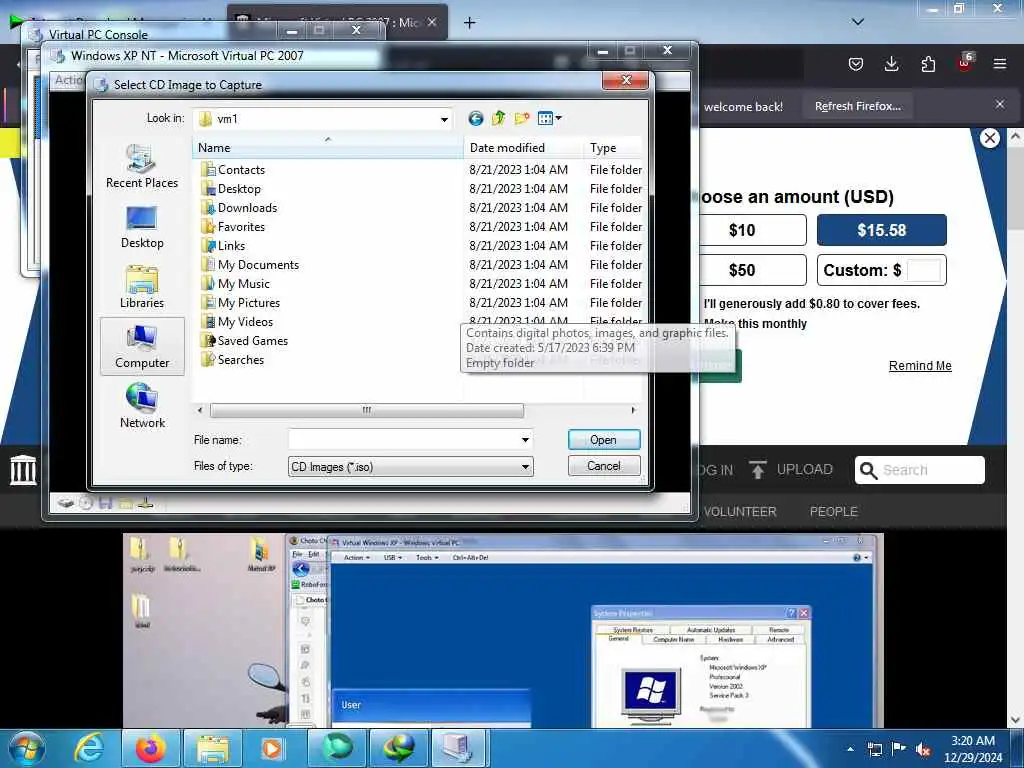Open Firefox extensions puzzle icon

click(928, 64)
